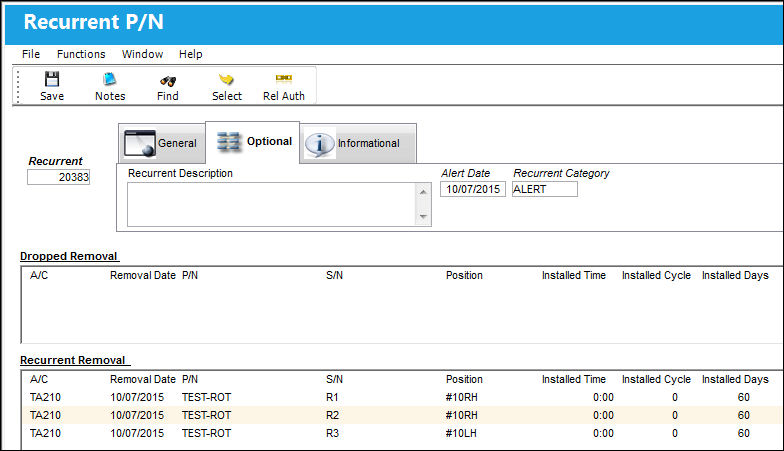Click the Dropped Removal A/C column header

pyautogui.click(x=39, y=276)
